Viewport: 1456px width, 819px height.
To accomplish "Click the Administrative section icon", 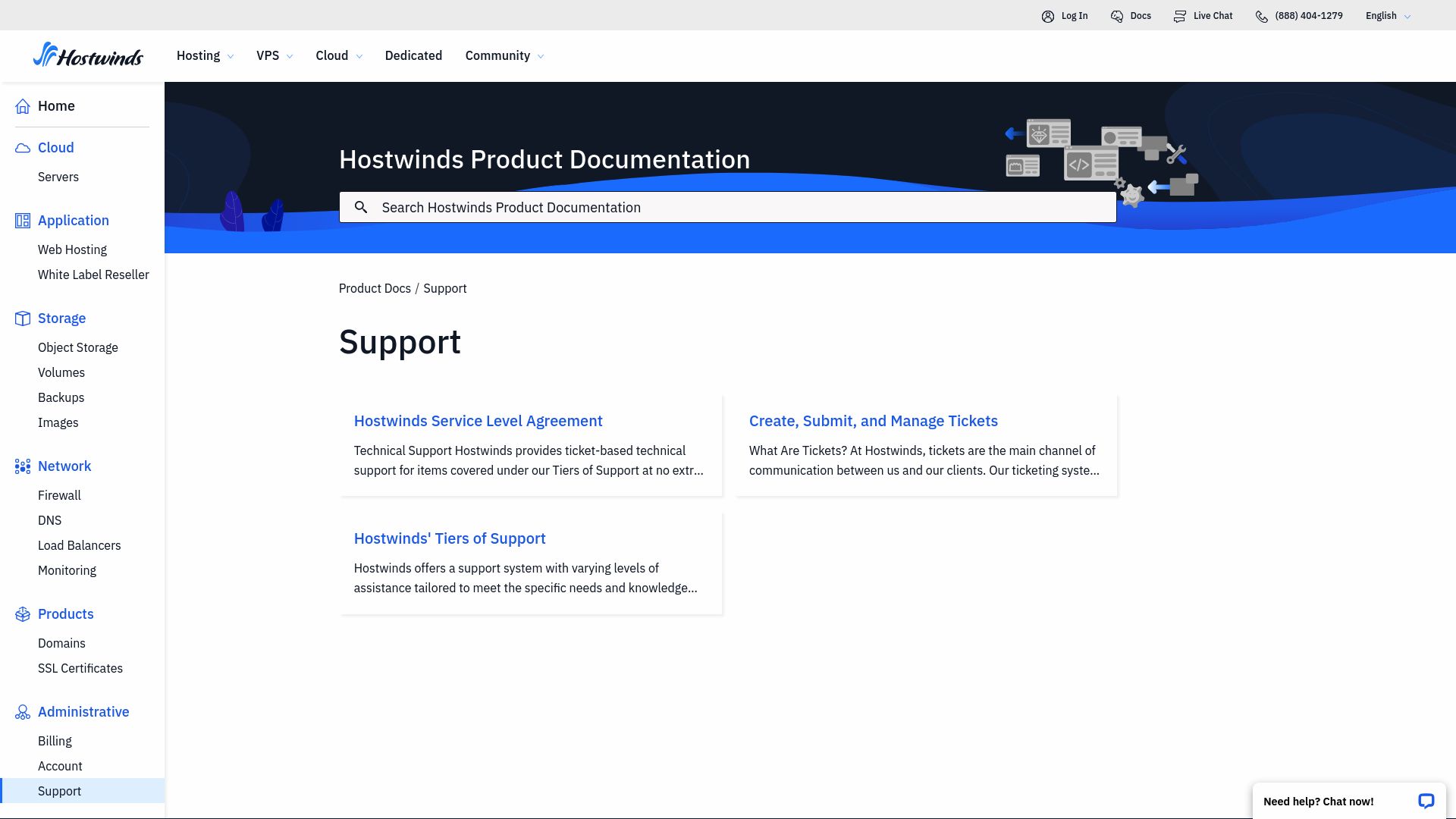I will 22,711.
